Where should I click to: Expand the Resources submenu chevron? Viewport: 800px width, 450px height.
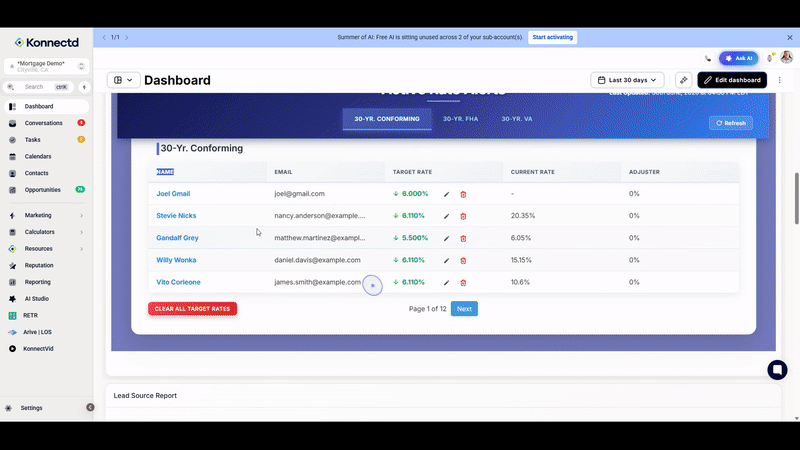pyautogui.click(x=81, y=249)
